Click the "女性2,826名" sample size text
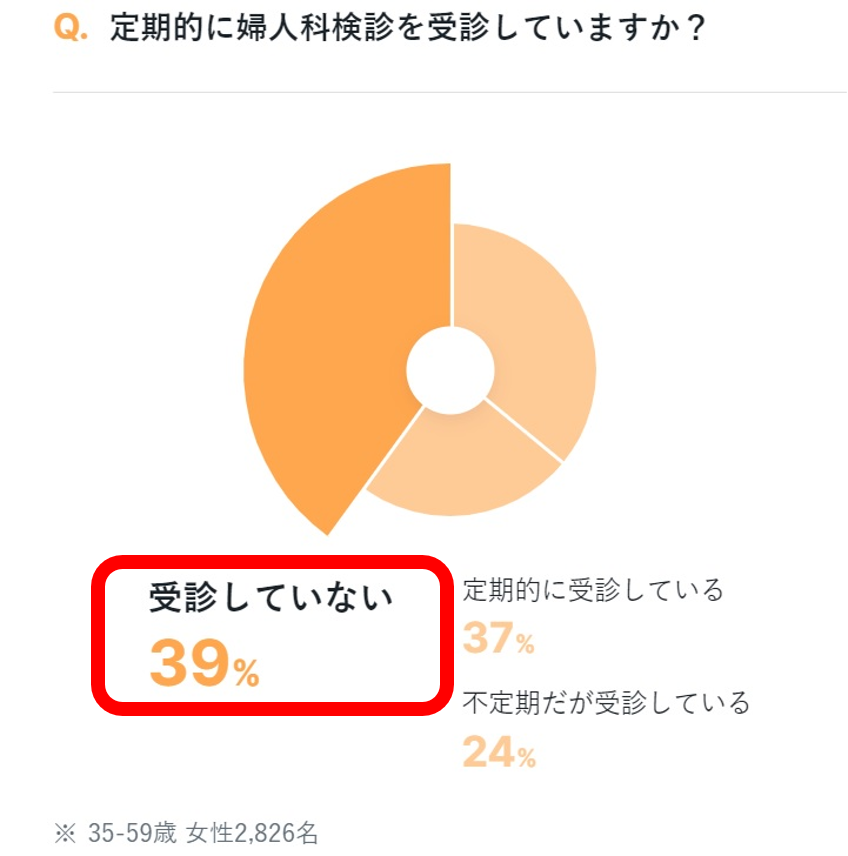 click(x=247, y=832)
